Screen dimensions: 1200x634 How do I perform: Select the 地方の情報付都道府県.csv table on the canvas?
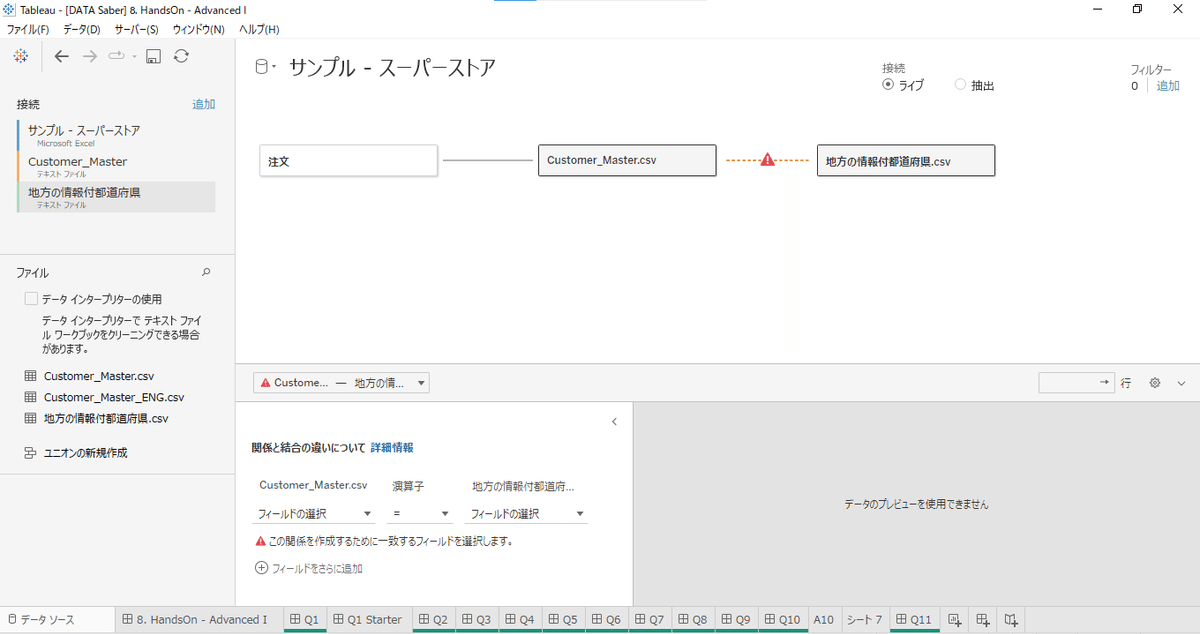pos(905,161)
